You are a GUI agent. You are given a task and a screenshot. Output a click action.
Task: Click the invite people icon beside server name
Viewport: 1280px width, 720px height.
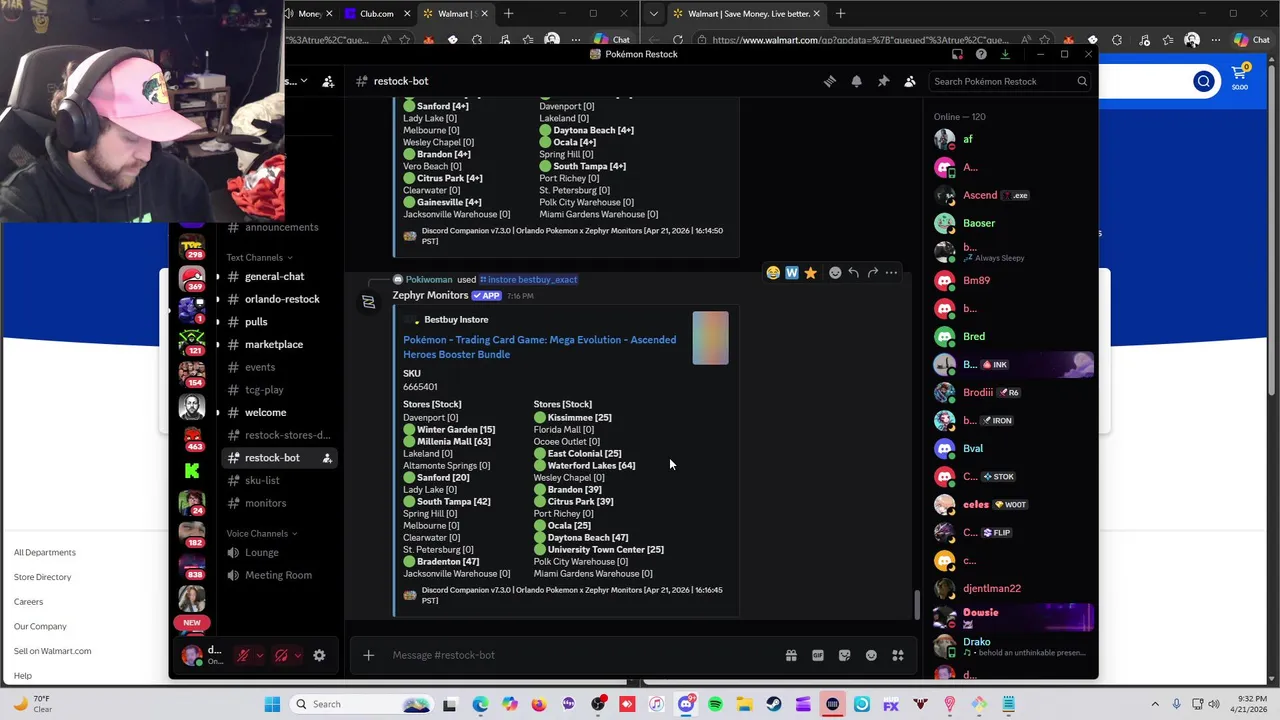click(x=328, y=81)
